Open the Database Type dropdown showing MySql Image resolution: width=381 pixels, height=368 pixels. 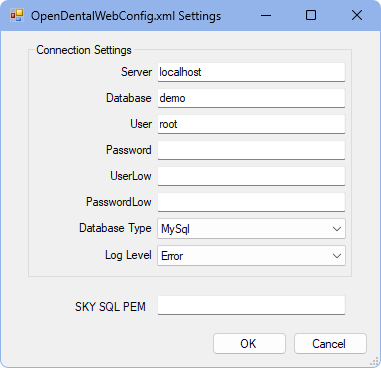(x=251, y=229)
